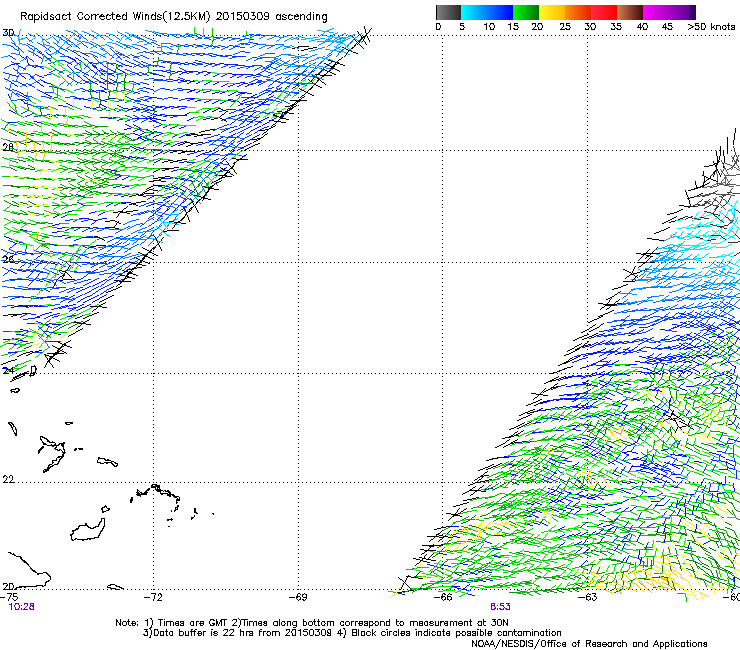Image resolution: width=740 pixels, height=650 pixels.
Task: Click the green 15-20 knots legend segment
Action: [526, 12]
